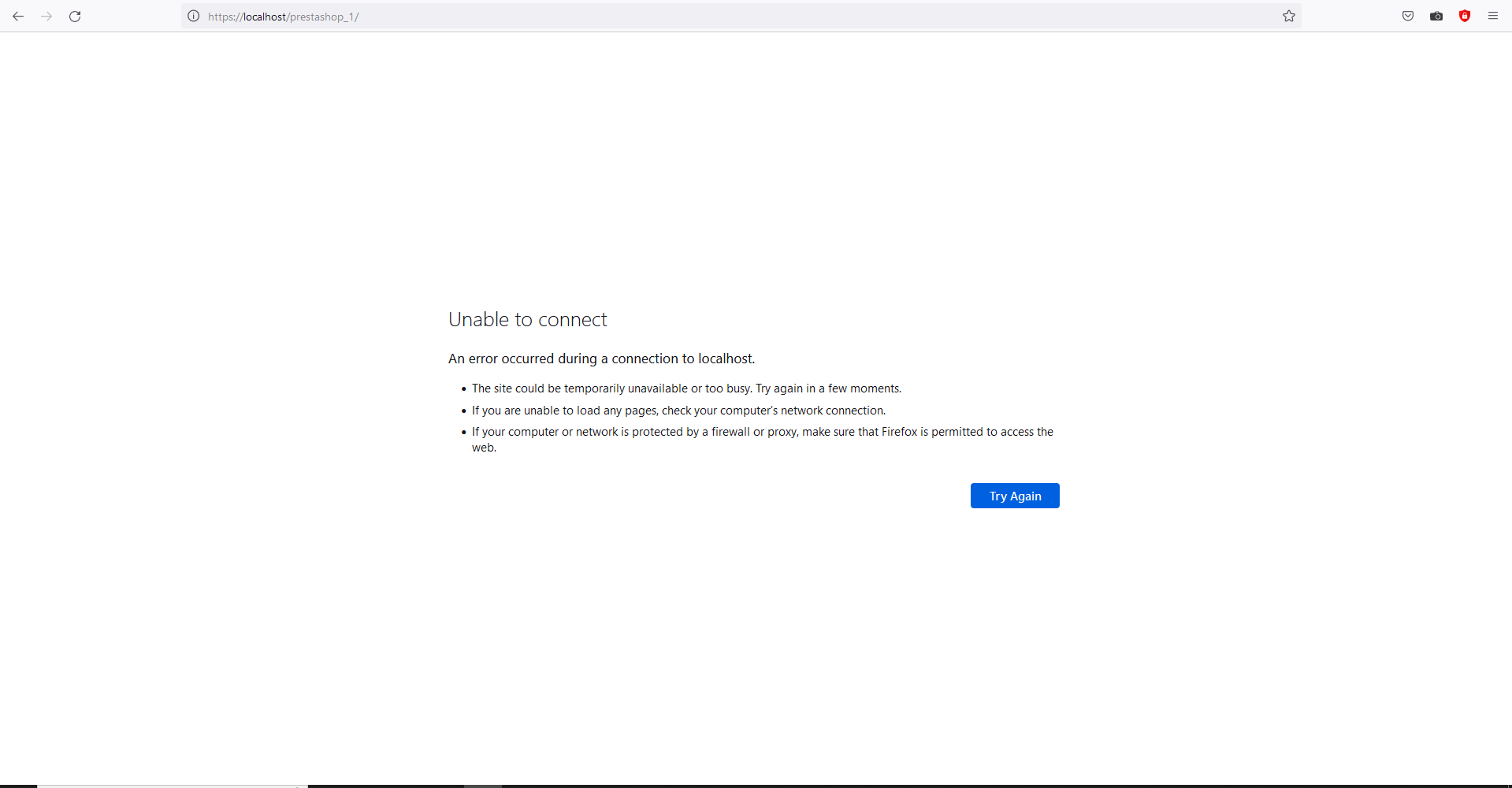This screenshot has width=1512, height=788.
Task: Click the 'temporarily unavailable or too busy' line
Action: [686, 388]
